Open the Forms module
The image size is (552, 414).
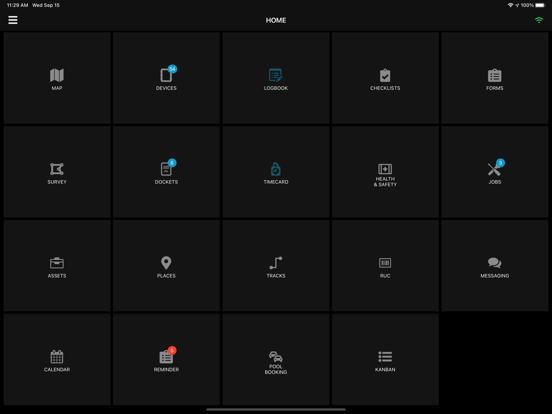pos(495,78)
